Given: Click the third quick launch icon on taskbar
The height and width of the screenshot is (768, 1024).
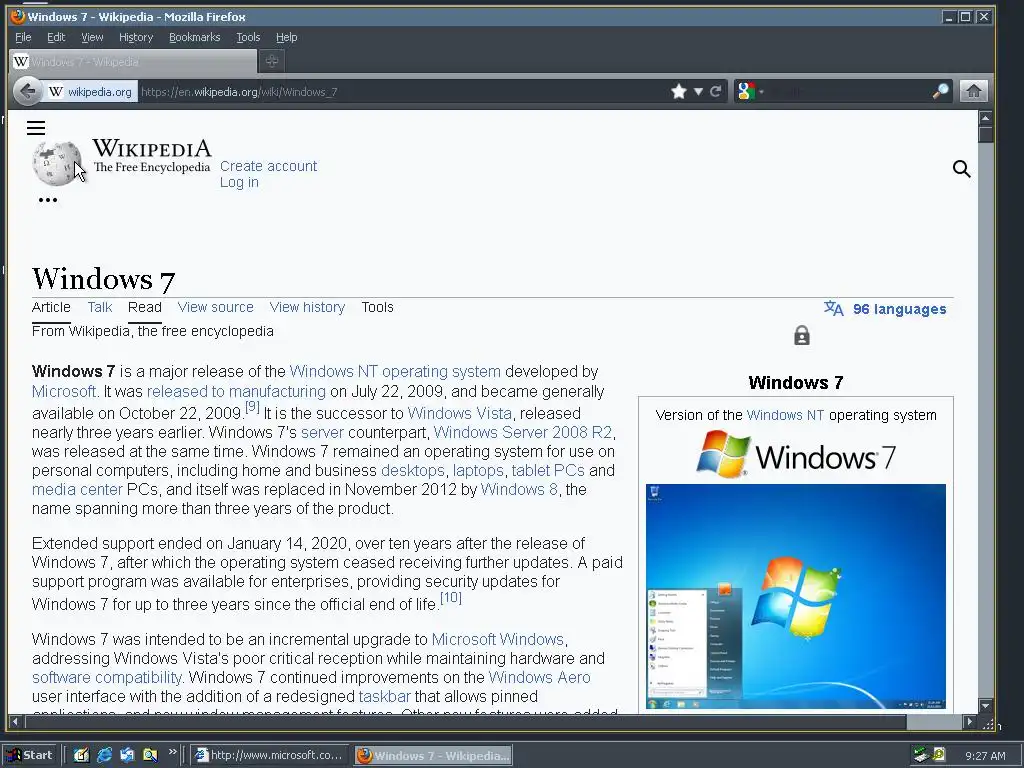Looking at the screenshot, I should click(x=127, y=755).
